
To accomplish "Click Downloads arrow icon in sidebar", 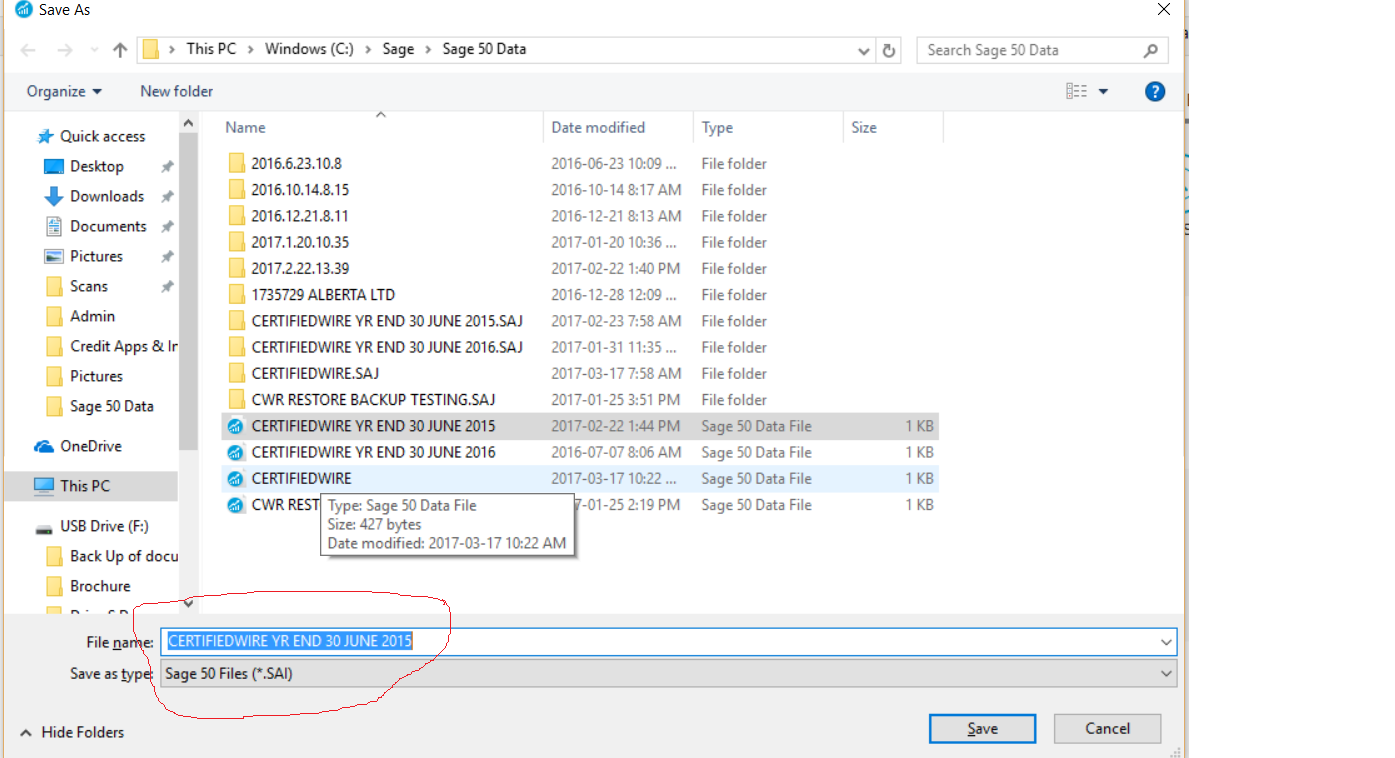I will click(x=54, y=196).
